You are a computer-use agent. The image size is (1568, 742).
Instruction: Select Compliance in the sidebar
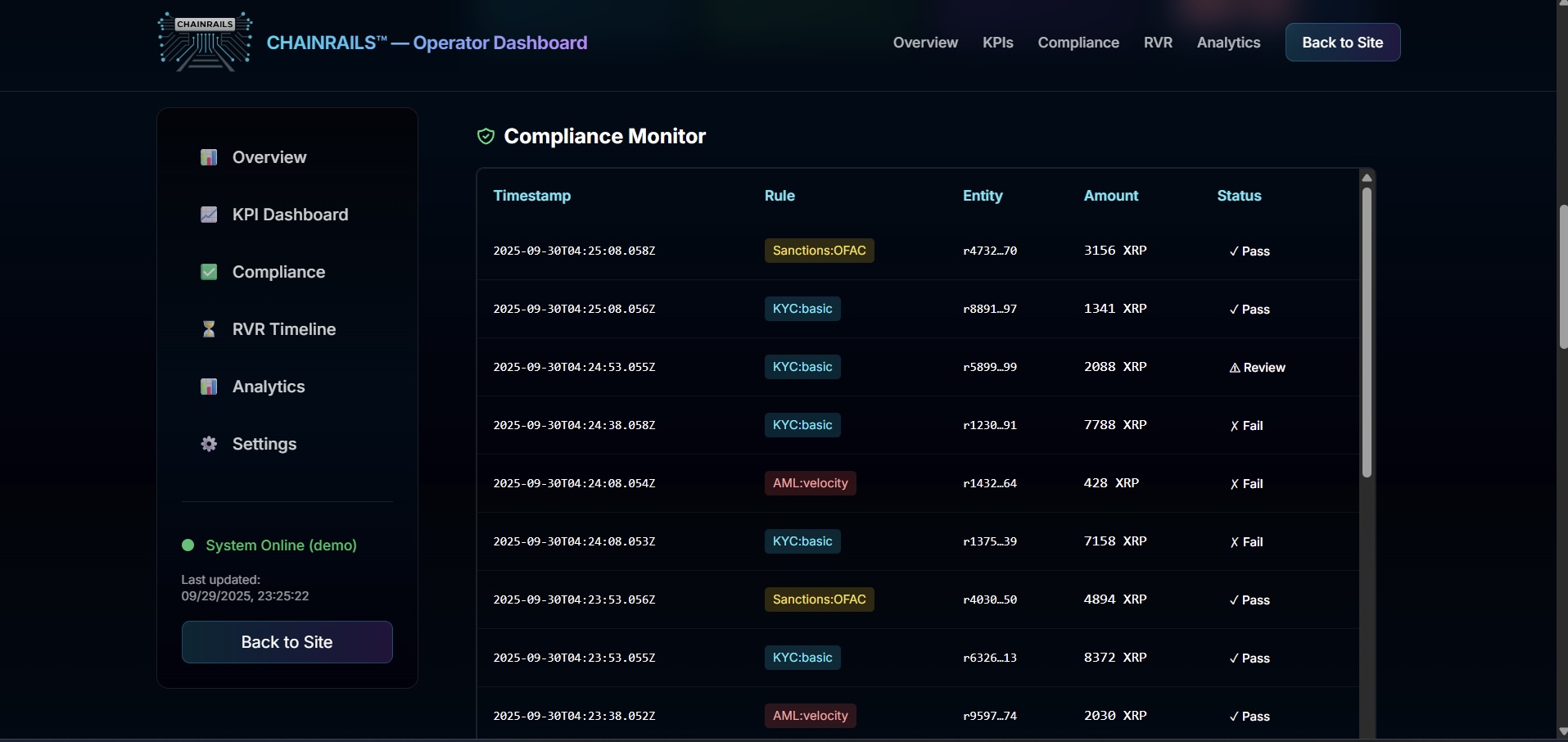pyautogui.click(x=278, y=272)
